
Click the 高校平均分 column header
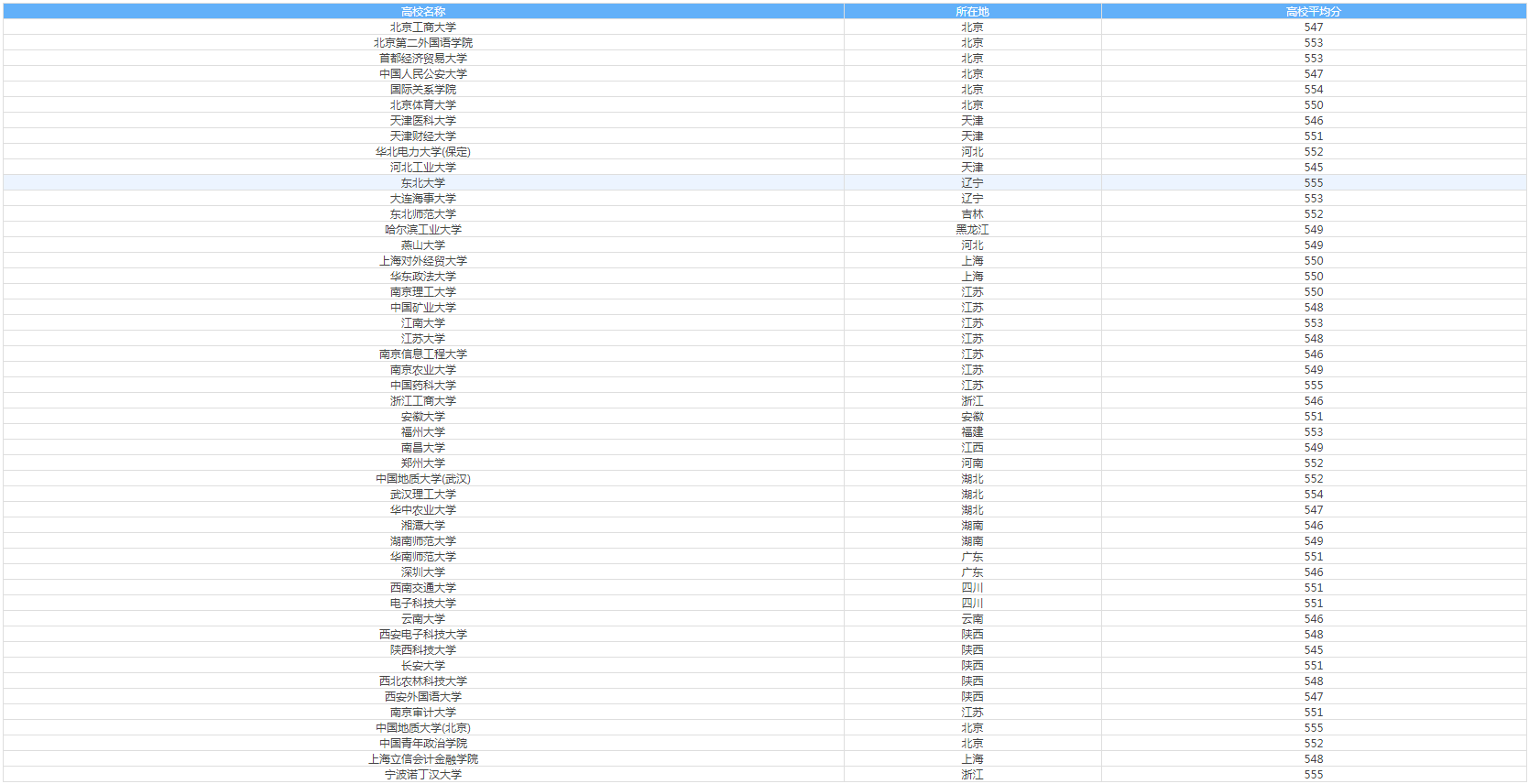pyautogui.click(x=1314, y=12)
